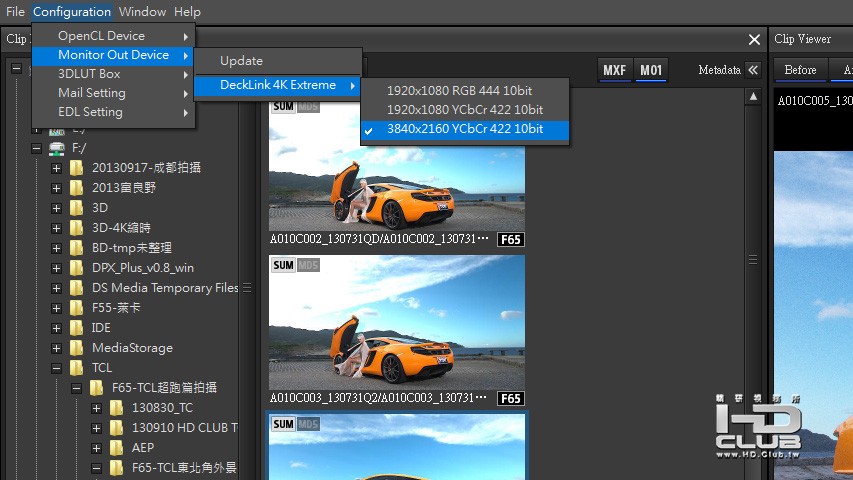This screenshot has width=853, height=480.
Task: Select DeckLink 4K Extreme device
Action: pos(277,85)
